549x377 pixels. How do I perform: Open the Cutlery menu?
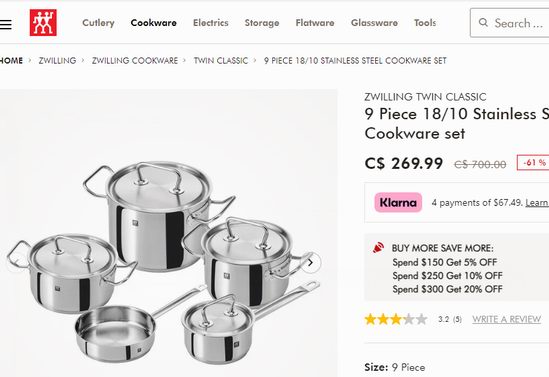(98, 23)
